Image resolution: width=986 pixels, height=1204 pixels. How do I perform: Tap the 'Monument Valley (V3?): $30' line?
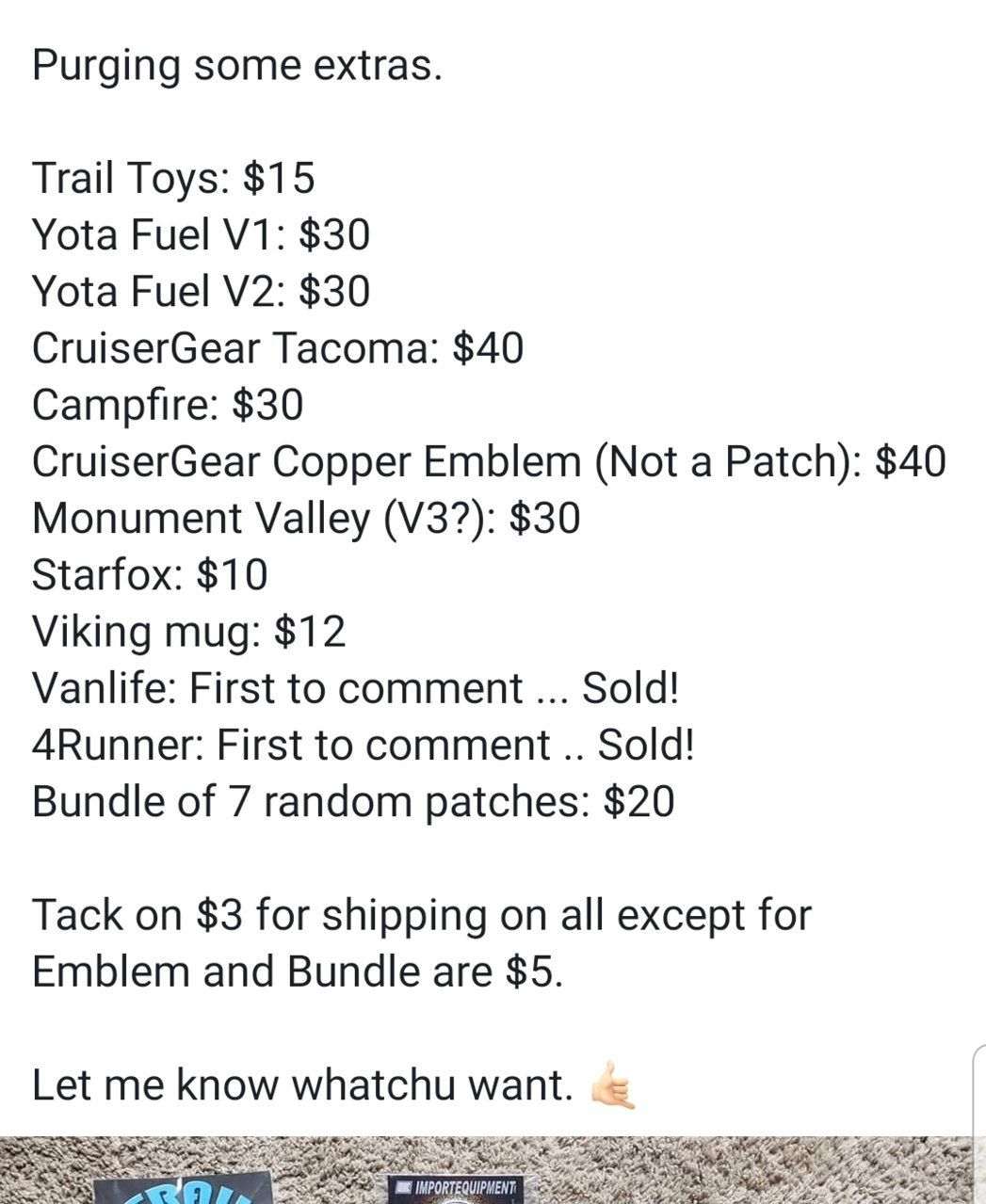[x=306, y=519]
